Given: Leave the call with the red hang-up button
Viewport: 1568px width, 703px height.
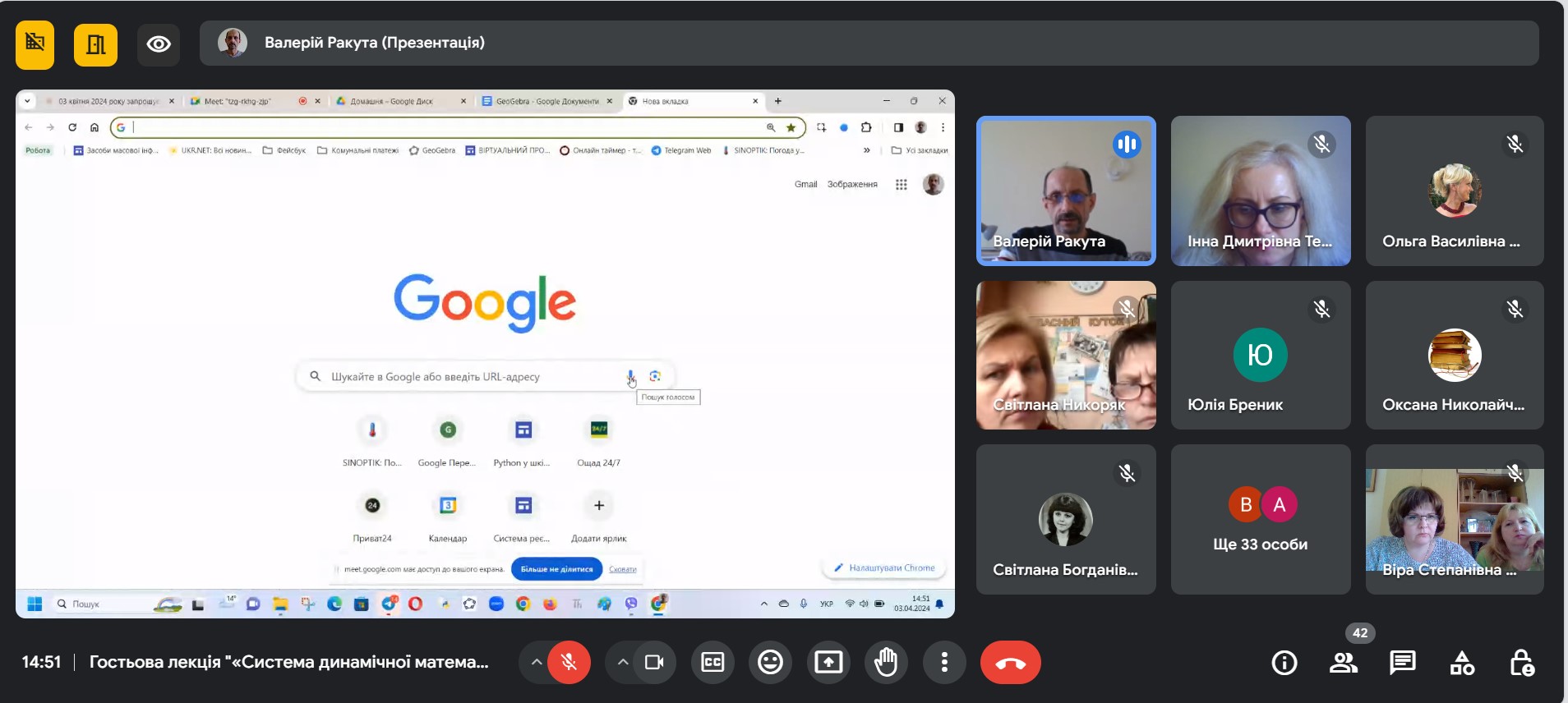Looking at the screenshot, I should [x=1011, y=662].
